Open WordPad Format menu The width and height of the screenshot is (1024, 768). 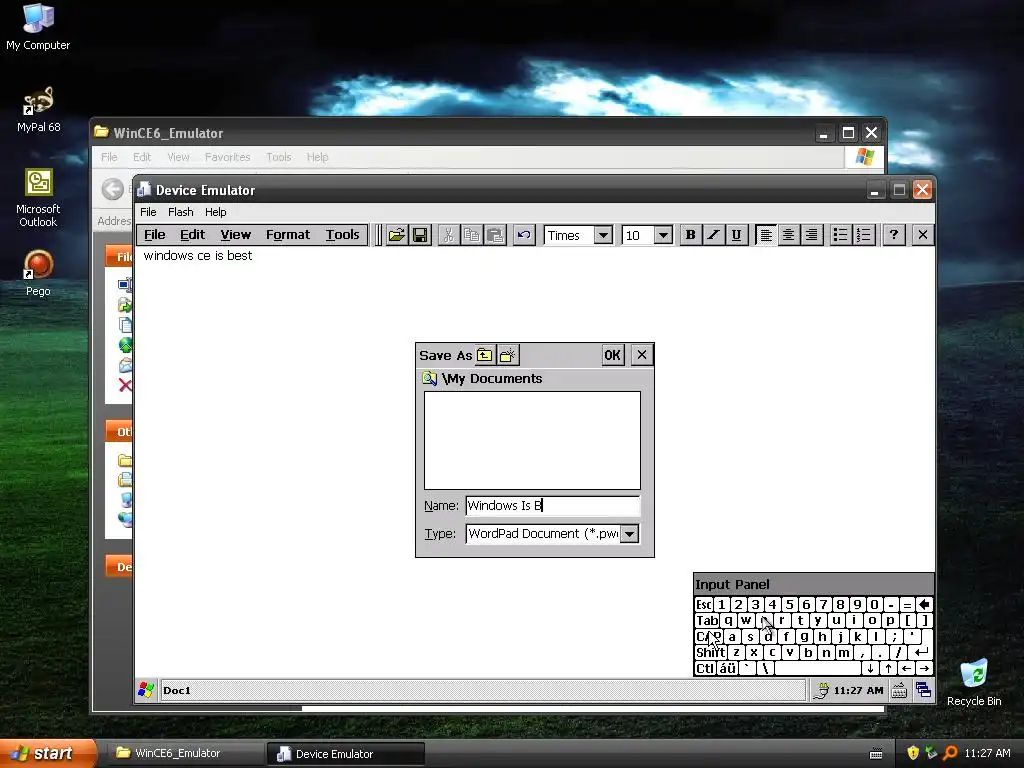click(x=288, y=235)
